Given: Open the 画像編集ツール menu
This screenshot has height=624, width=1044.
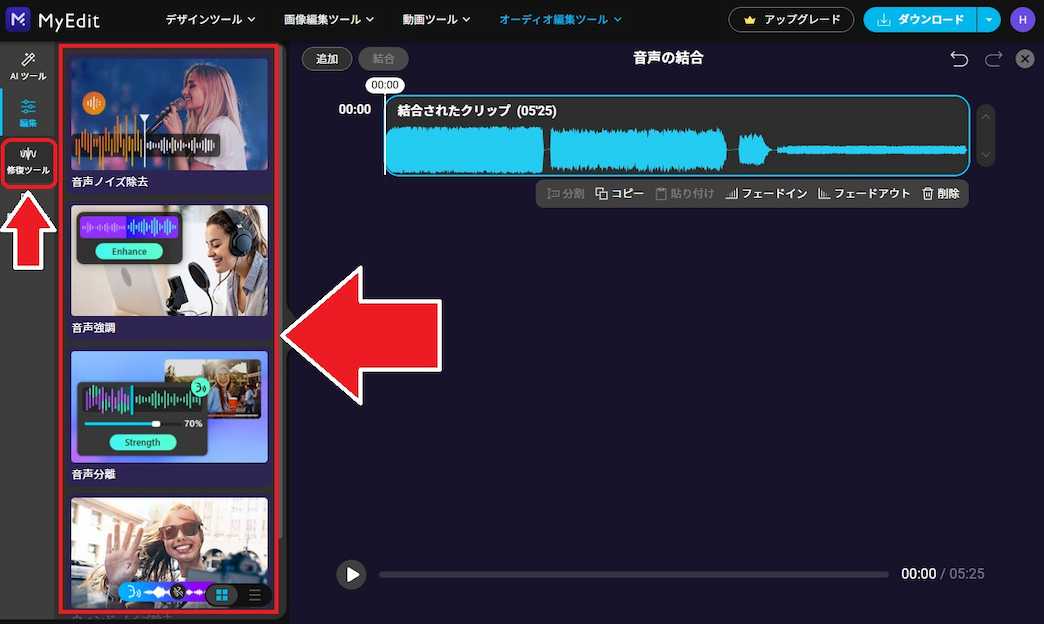Looking at the screenshot, I should pos(322,19).
